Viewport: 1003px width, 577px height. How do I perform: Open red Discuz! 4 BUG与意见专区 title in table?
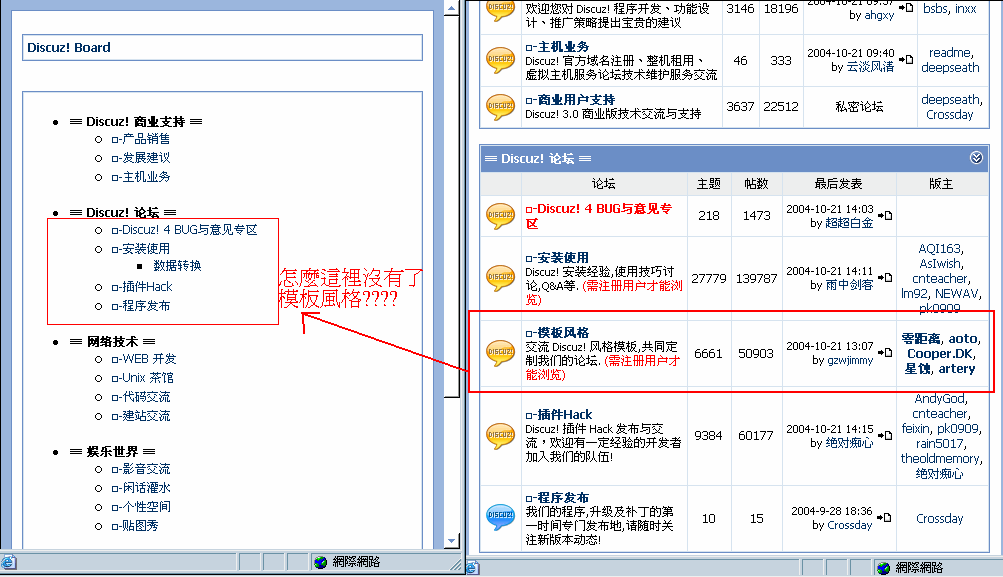(x=598, y=216)
